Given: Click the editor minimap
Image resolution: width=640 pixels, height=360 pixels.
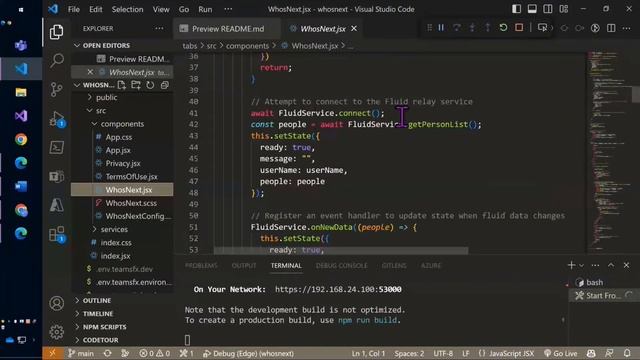Looking at the screenshot, I should pyautogui.click(x=609, y=151).
